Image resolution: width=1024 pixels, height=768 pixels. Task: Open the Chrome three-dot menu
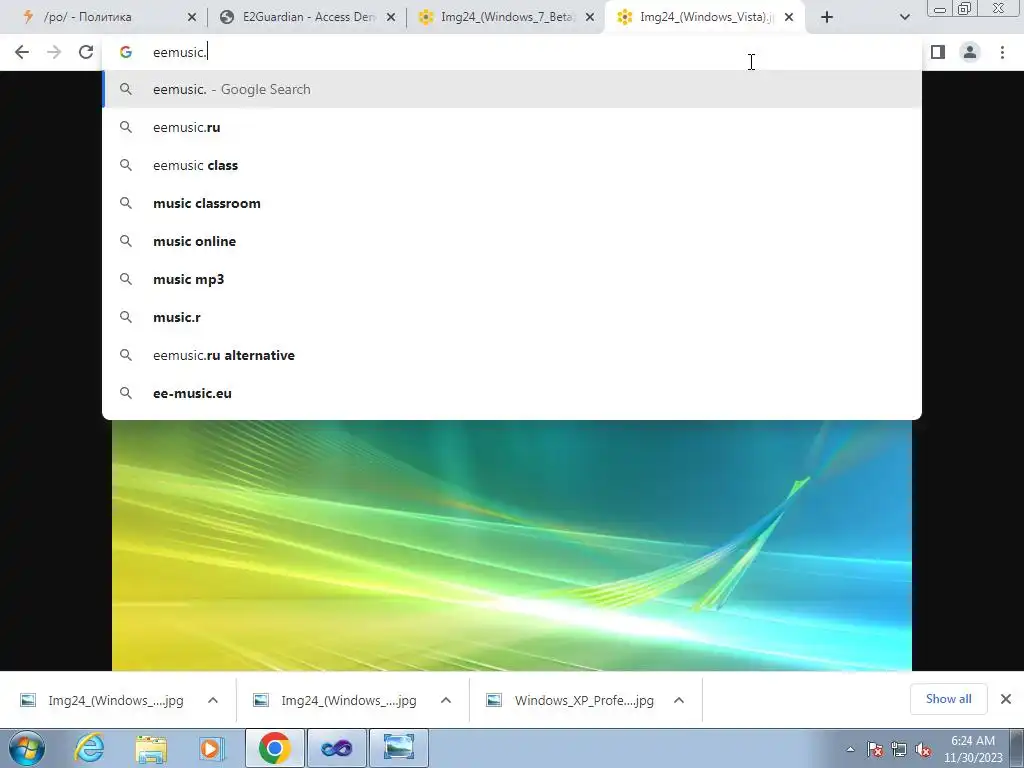pos(1002,52)
